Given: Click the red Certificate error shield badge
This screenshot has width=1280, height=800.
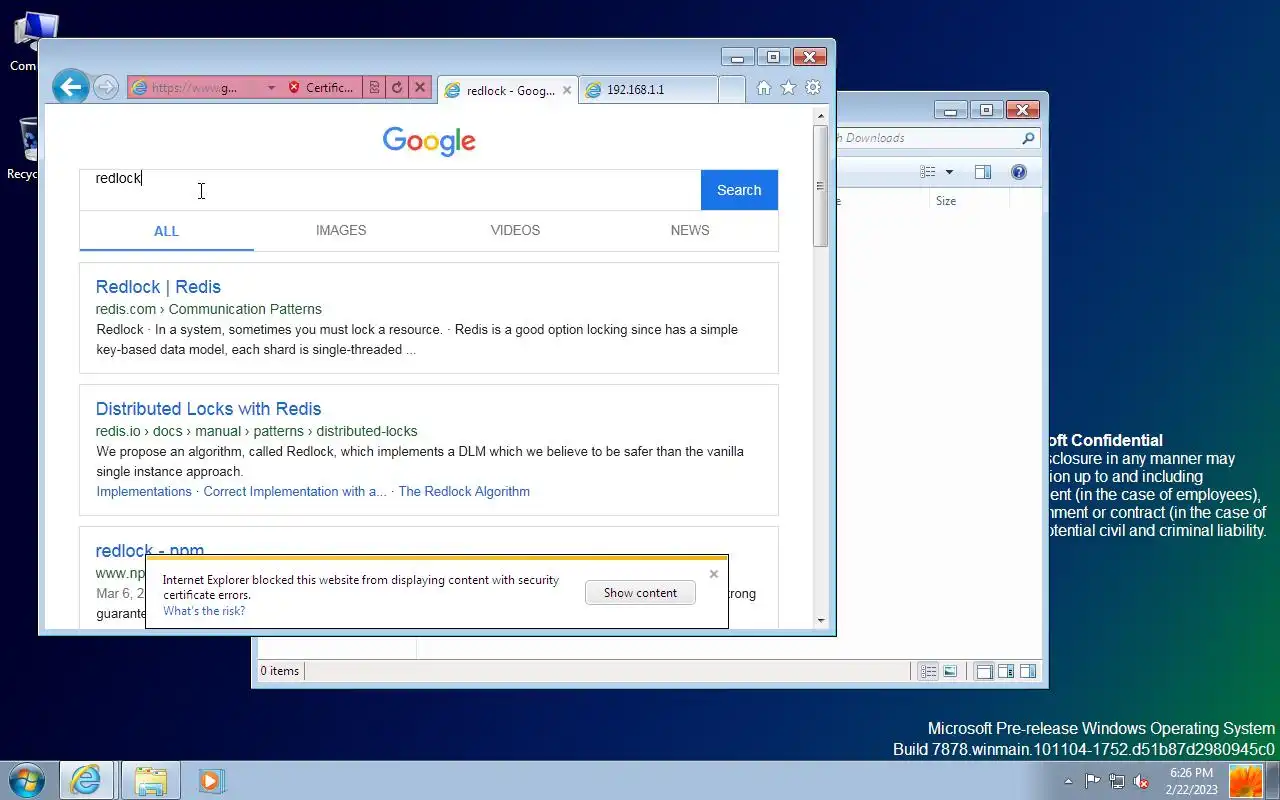Looking at the screenshot, I should tap(320, 88).
